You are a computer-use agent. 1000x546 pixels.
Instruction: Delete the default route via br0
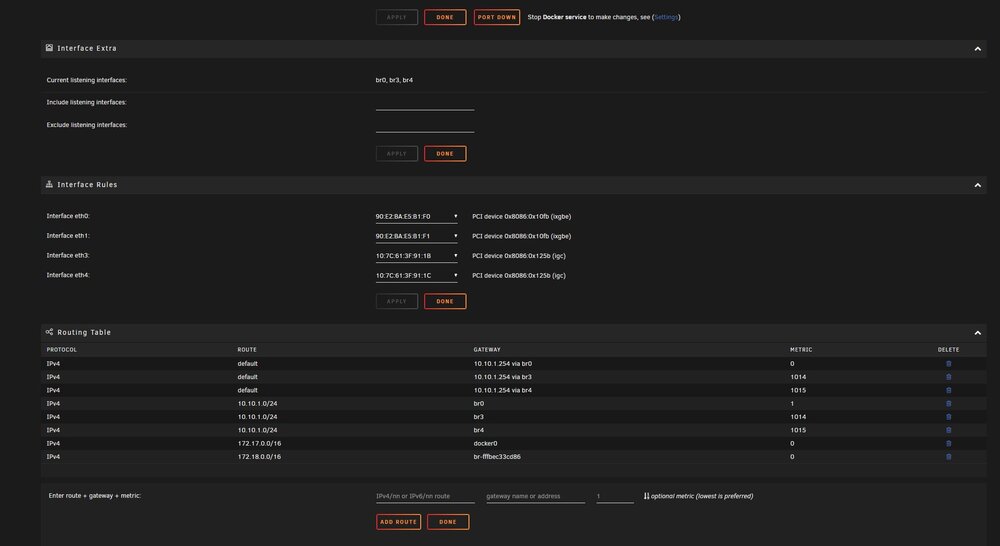click(x=948, y=364)
